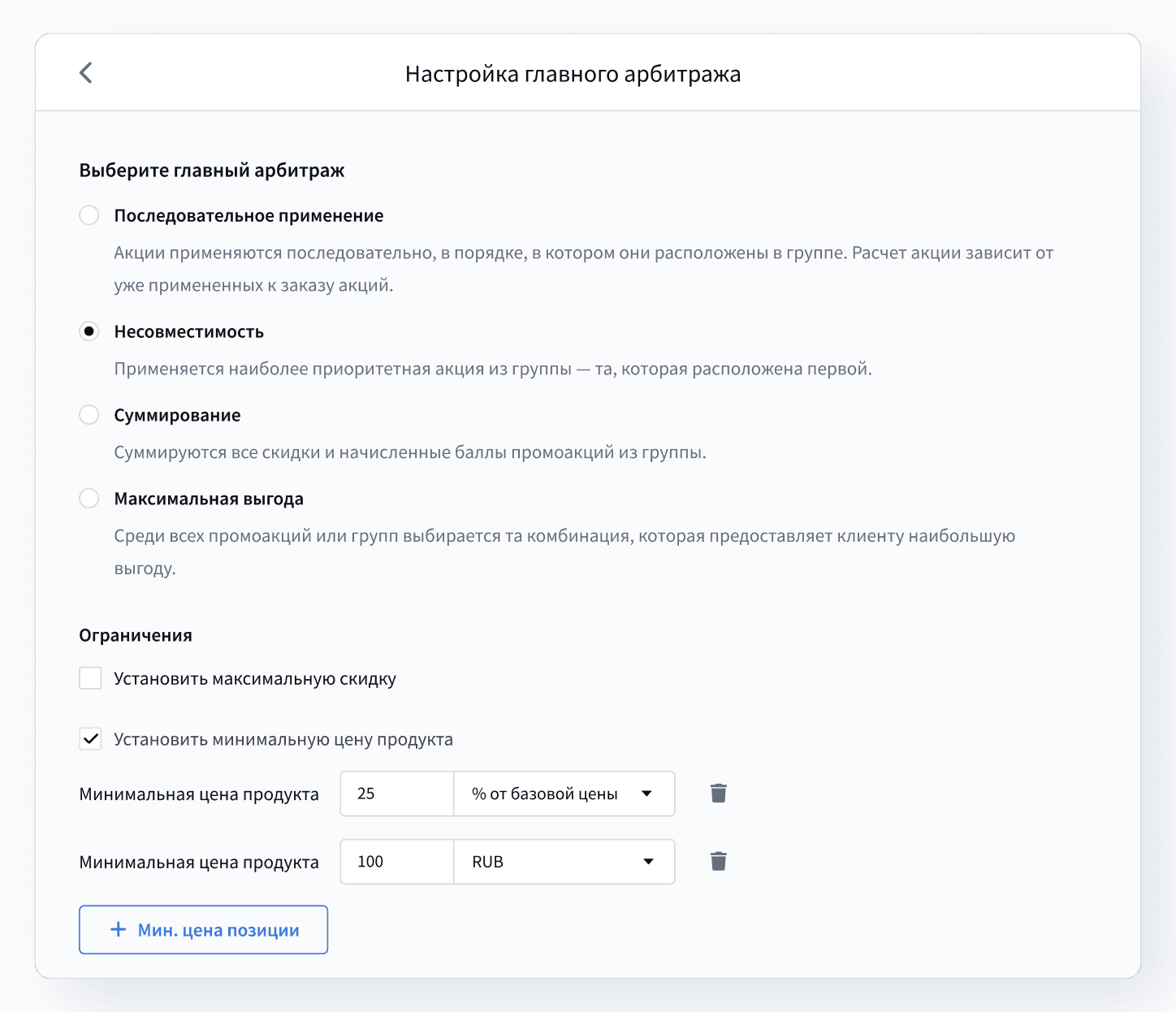Expand the chevron beside RUB

647,861
